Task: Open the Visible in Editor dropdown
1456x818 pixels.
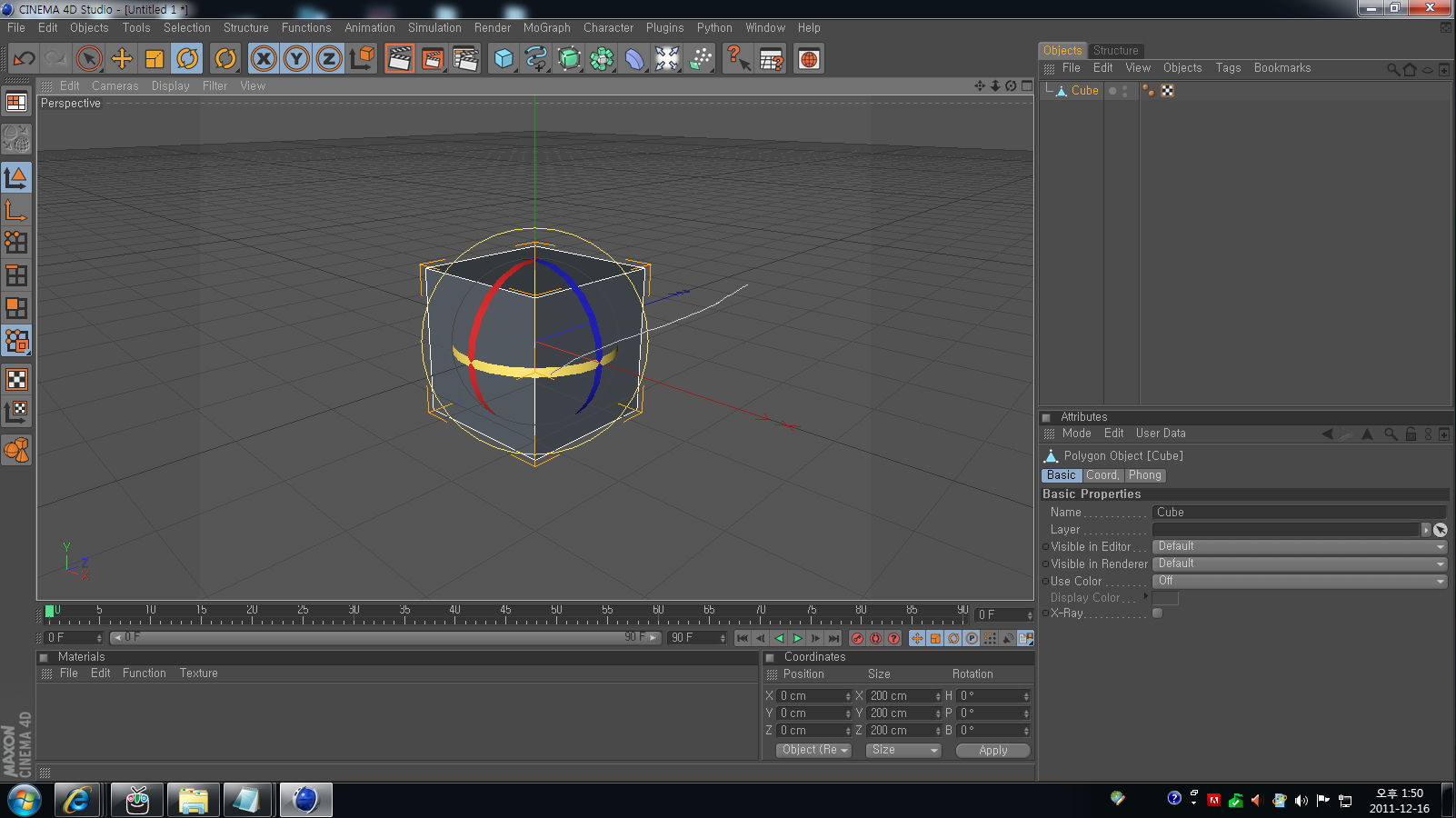Action: tap(1299, 547)
